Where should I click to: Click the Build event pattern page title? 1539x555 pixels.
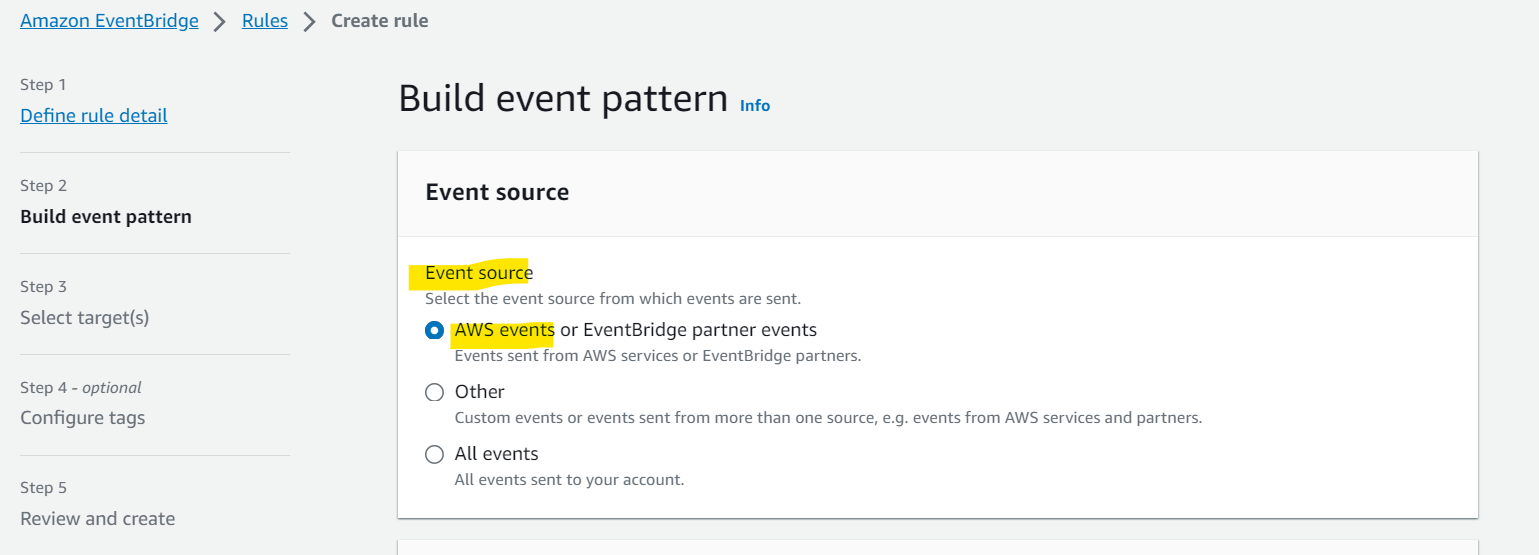563,99
